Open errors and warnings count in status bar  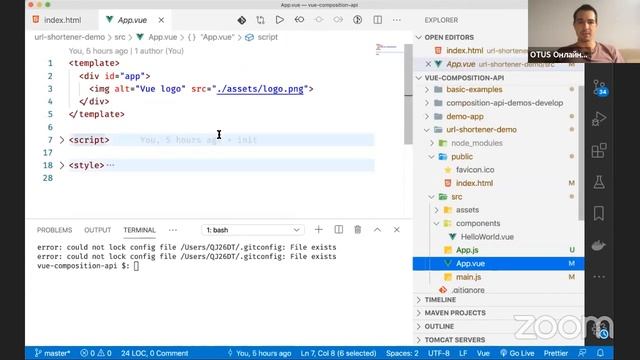(x=96, y=353)
